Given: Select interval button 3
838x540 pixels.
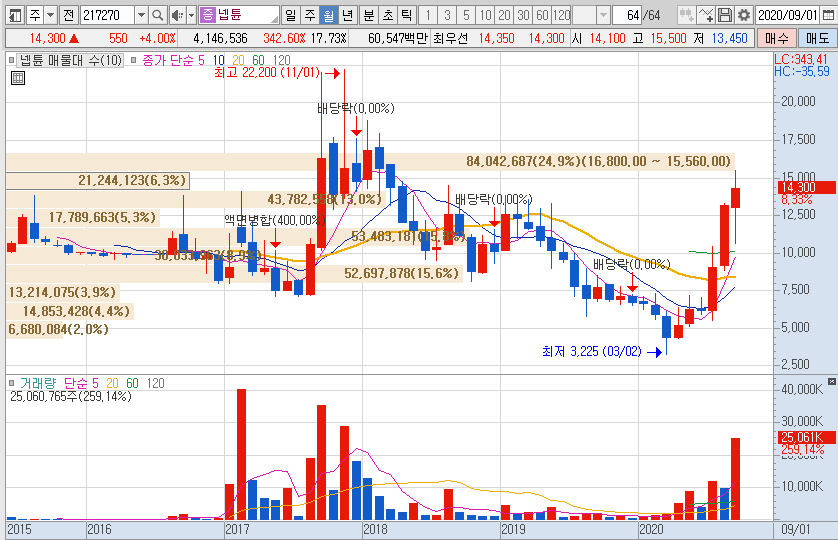Looking at the screenshot, I should pos(447,15).
